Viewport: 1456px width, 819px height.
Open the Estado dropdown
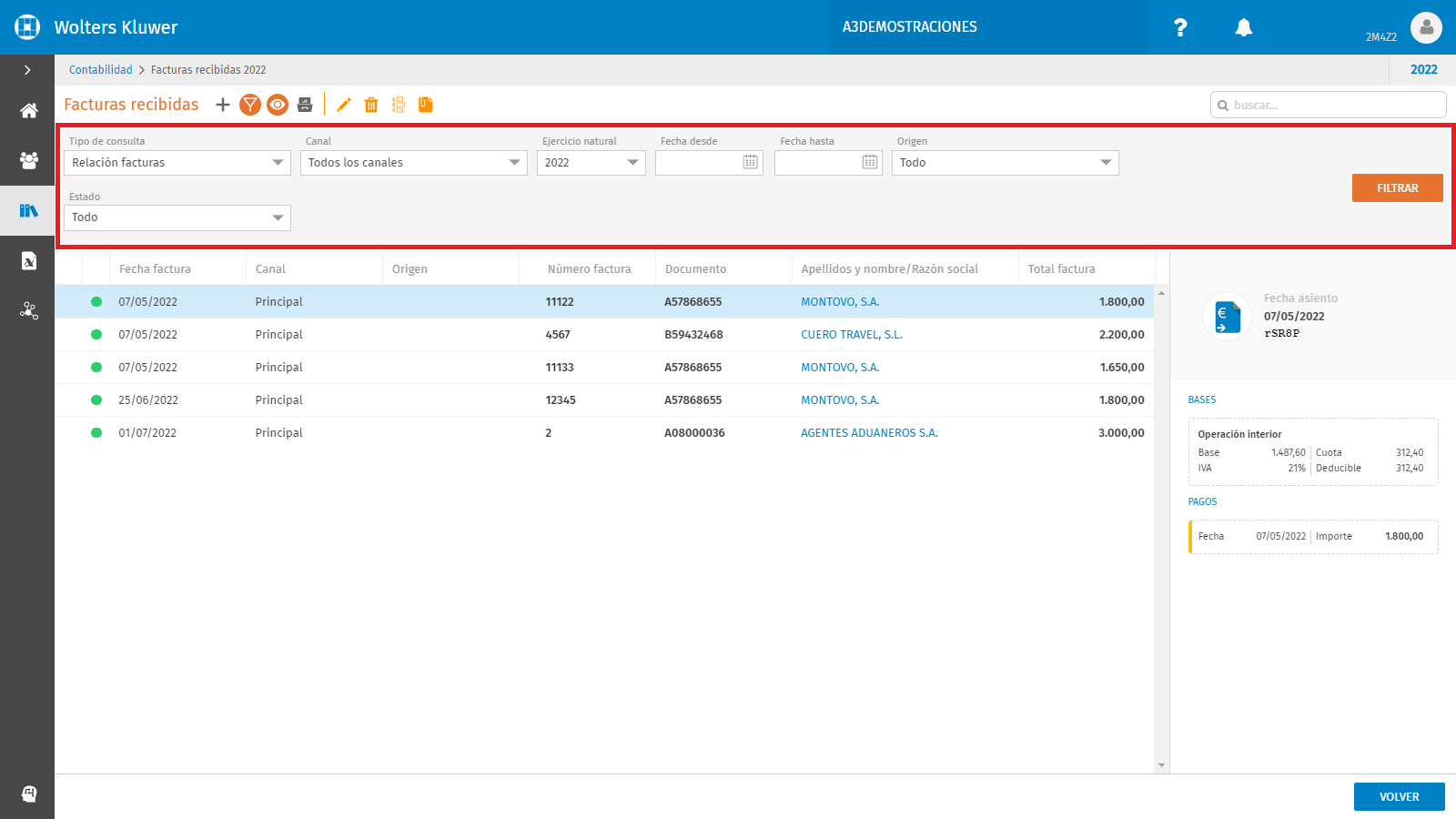click(177, 217)
